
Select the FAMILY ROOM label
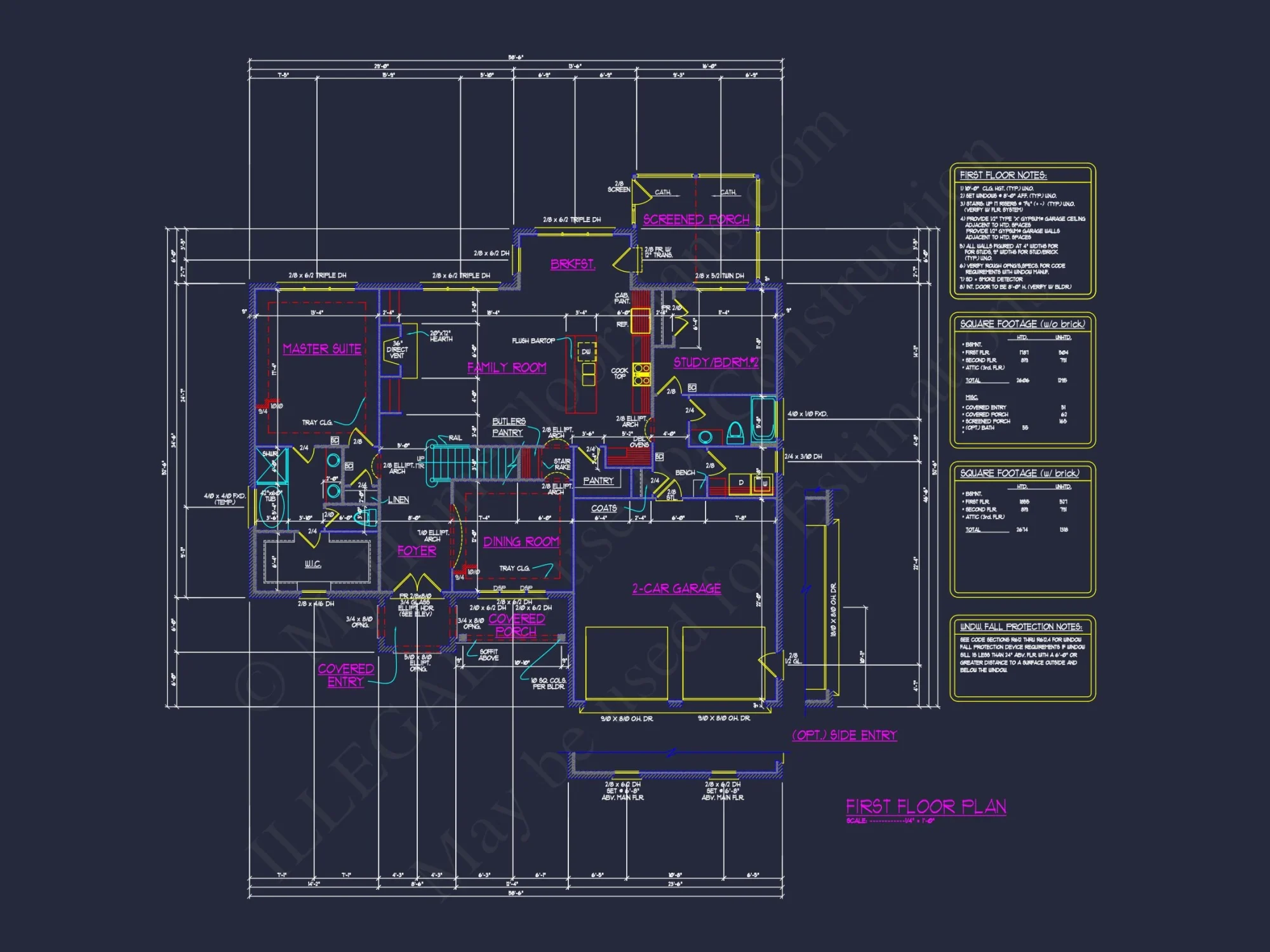[x=507, y=367]
